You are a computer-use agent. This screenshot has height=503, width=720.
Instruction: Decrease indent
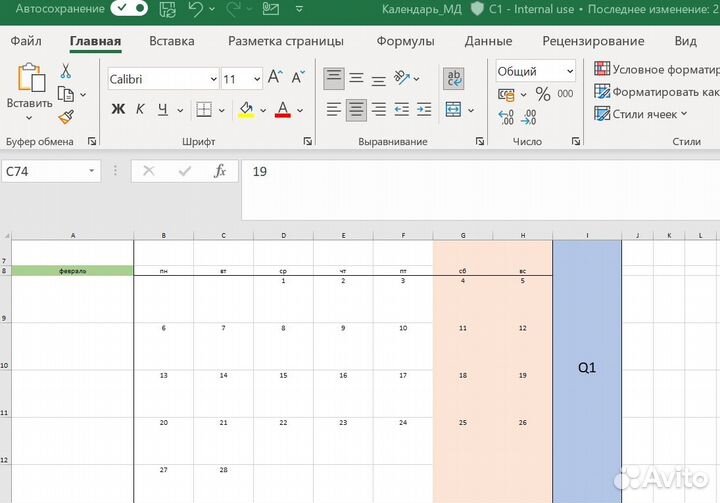401,109
